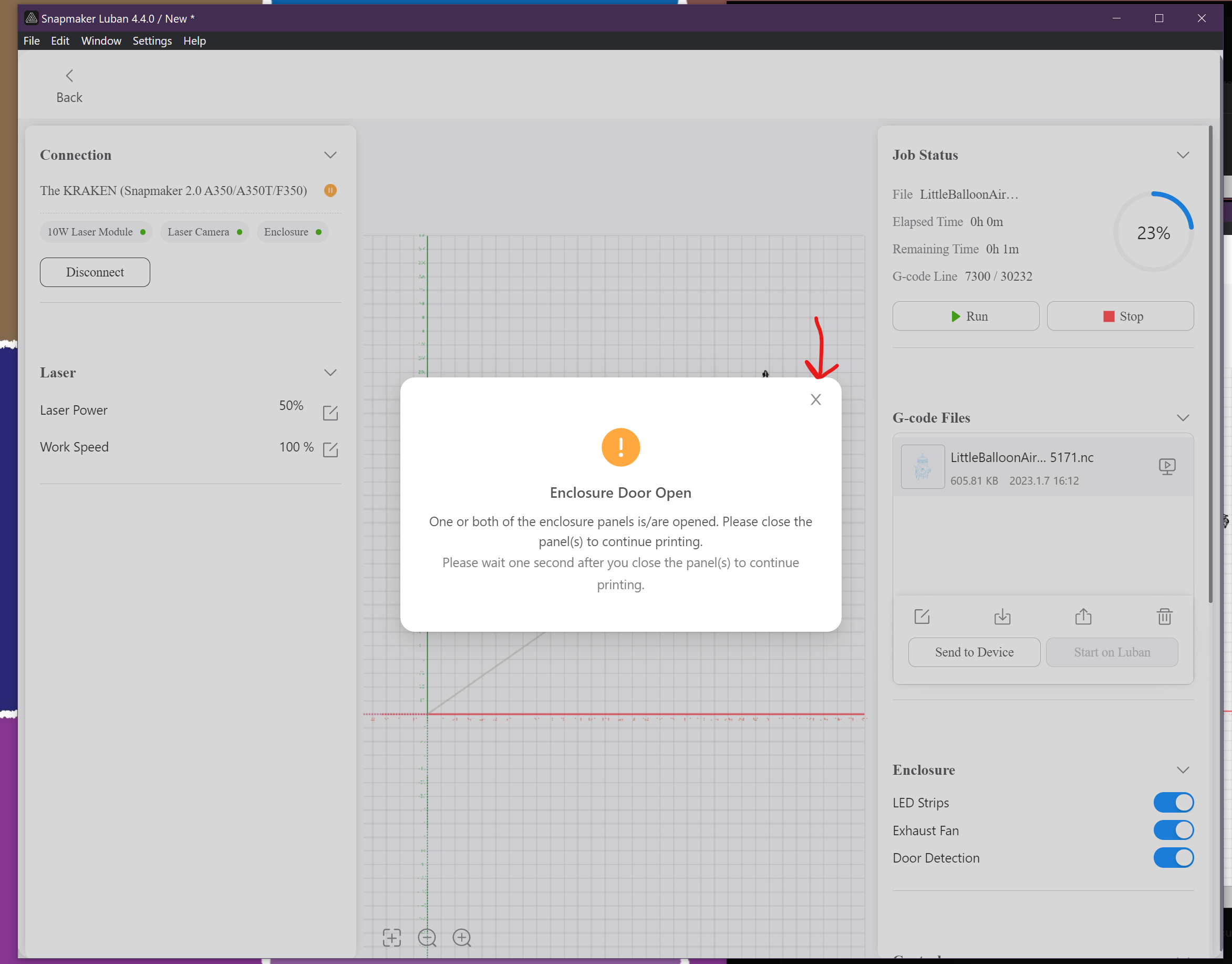1232x964 pixels.
Task: Collapse the Connection panel
Action: 330,155
